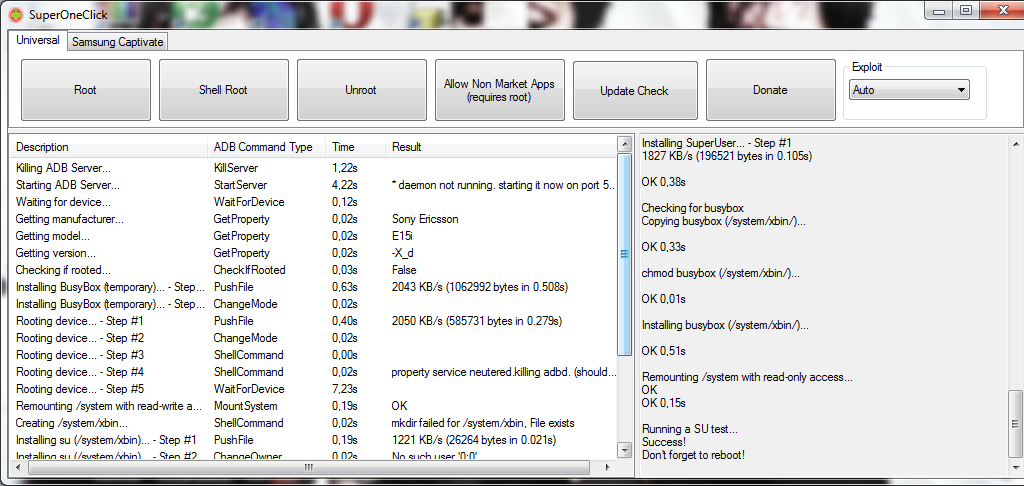Click the SuperOneClick Android title icon

point(16,14)
